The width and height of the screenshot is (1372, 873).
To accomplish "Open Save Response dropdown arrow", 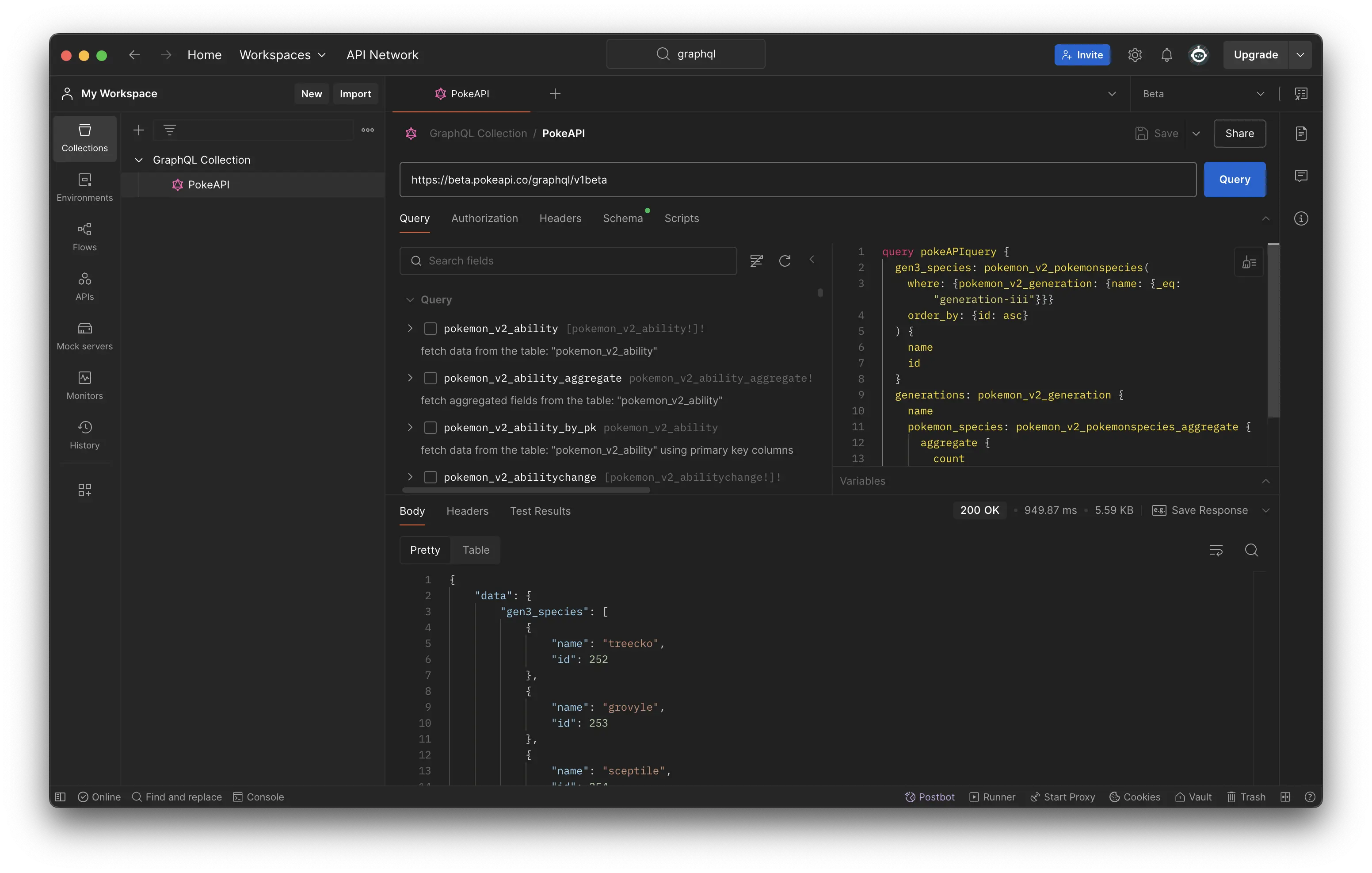I will [1265, 510].
